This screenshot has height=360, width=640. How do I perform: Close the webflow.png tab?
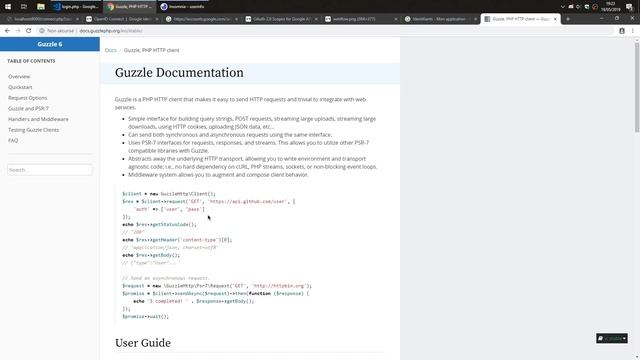(x=396, y=19)
